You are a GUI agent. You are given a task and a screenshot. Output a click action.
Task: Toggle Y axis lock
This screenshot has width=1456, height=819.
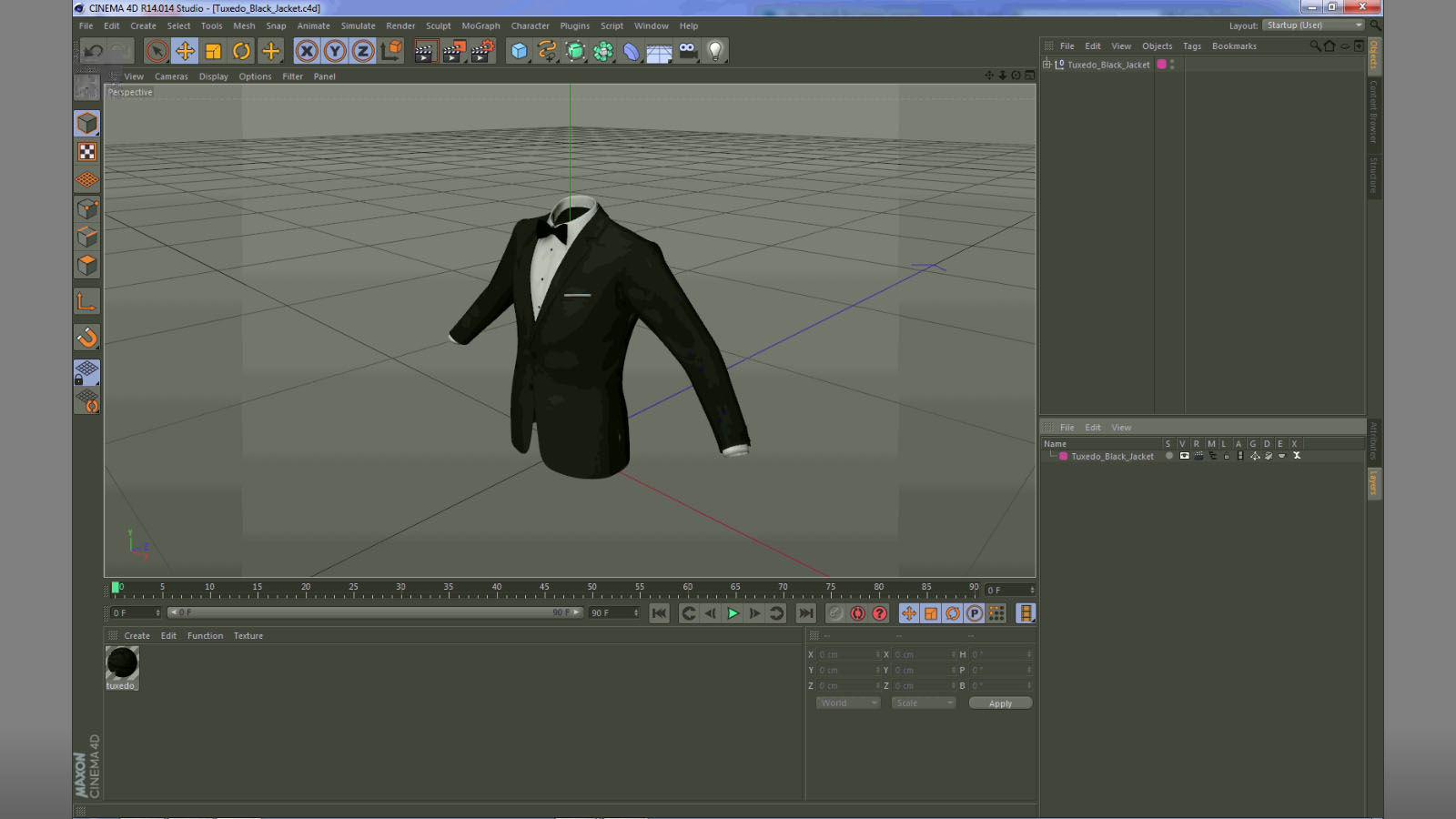[335, 51]
